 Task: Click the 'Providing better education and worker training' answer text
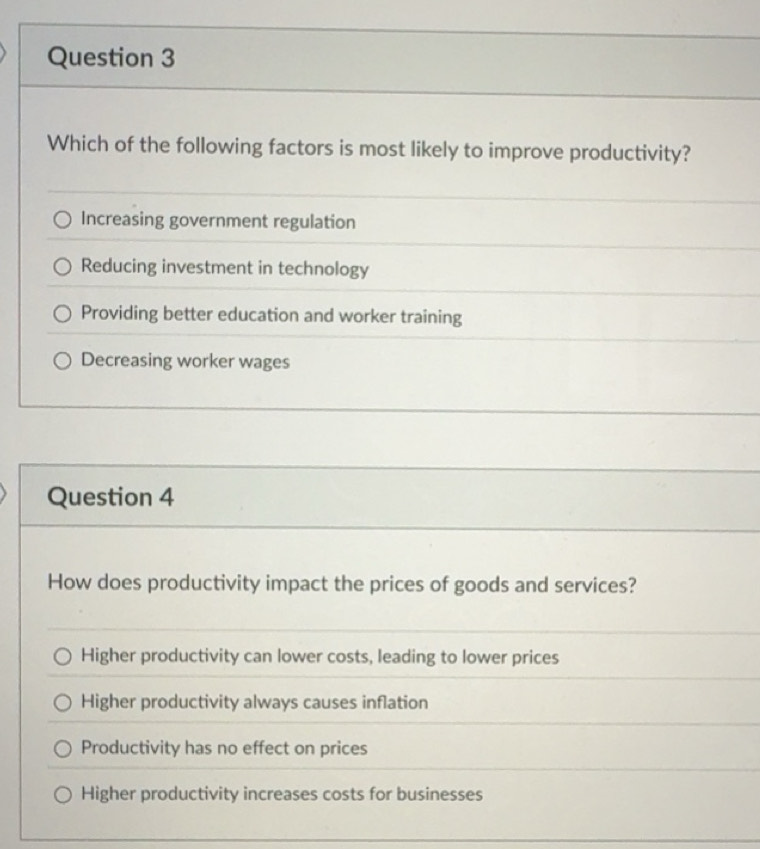(271, 316)
